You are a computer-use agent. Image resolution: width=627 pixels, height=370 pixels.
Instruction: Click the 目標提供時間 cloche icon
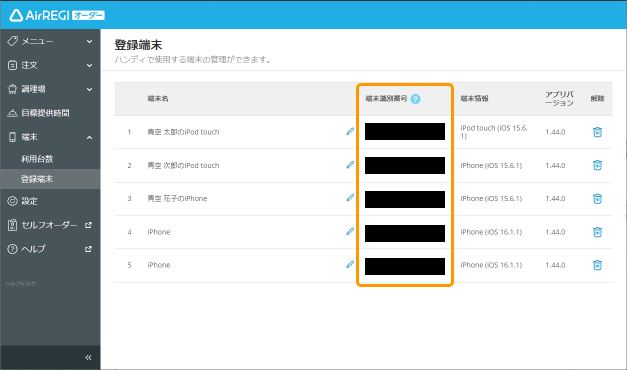click(x=12, y=113)
